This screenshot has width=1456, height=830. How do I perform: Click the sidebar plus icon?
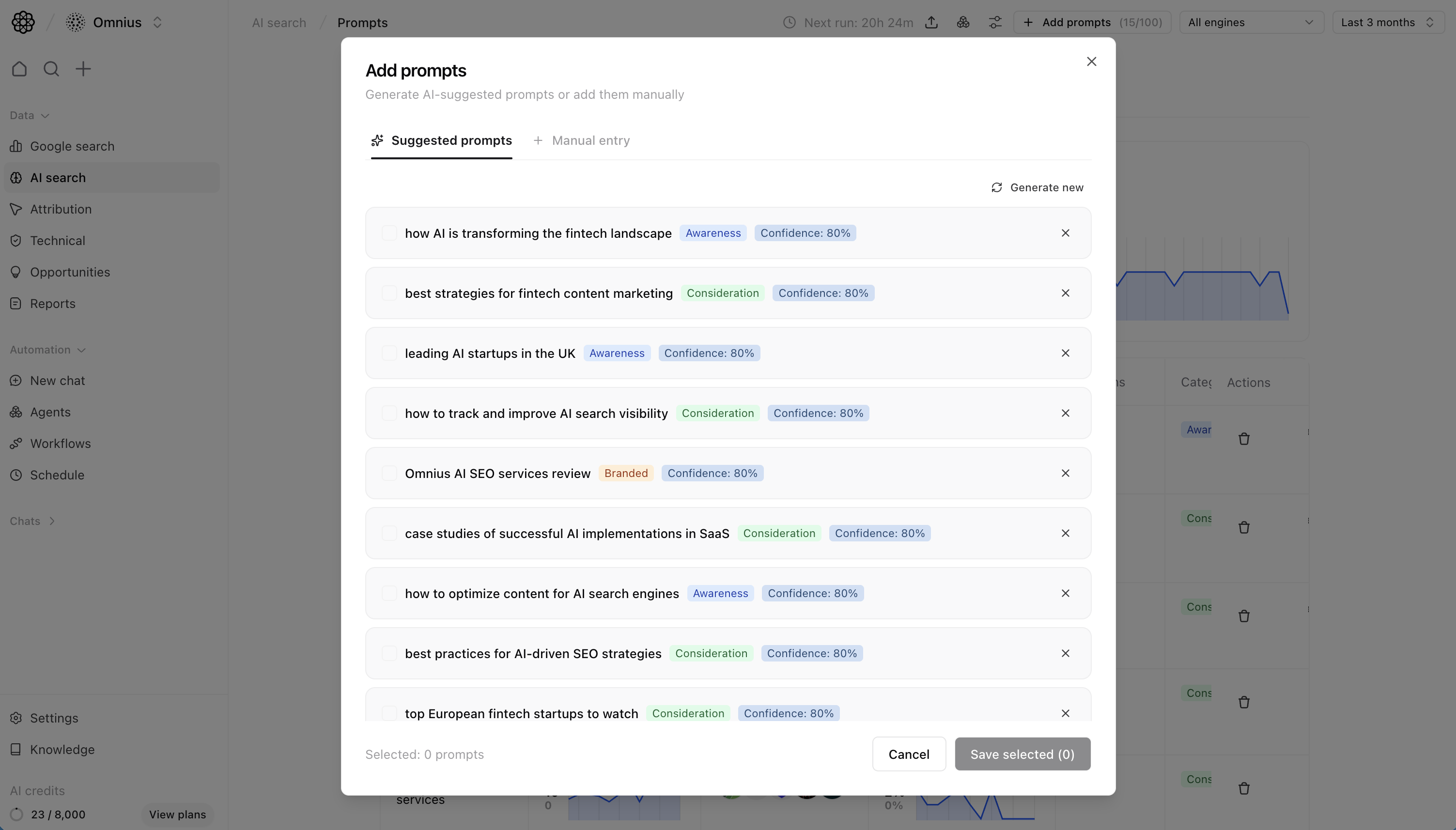[x=83, y=69]
